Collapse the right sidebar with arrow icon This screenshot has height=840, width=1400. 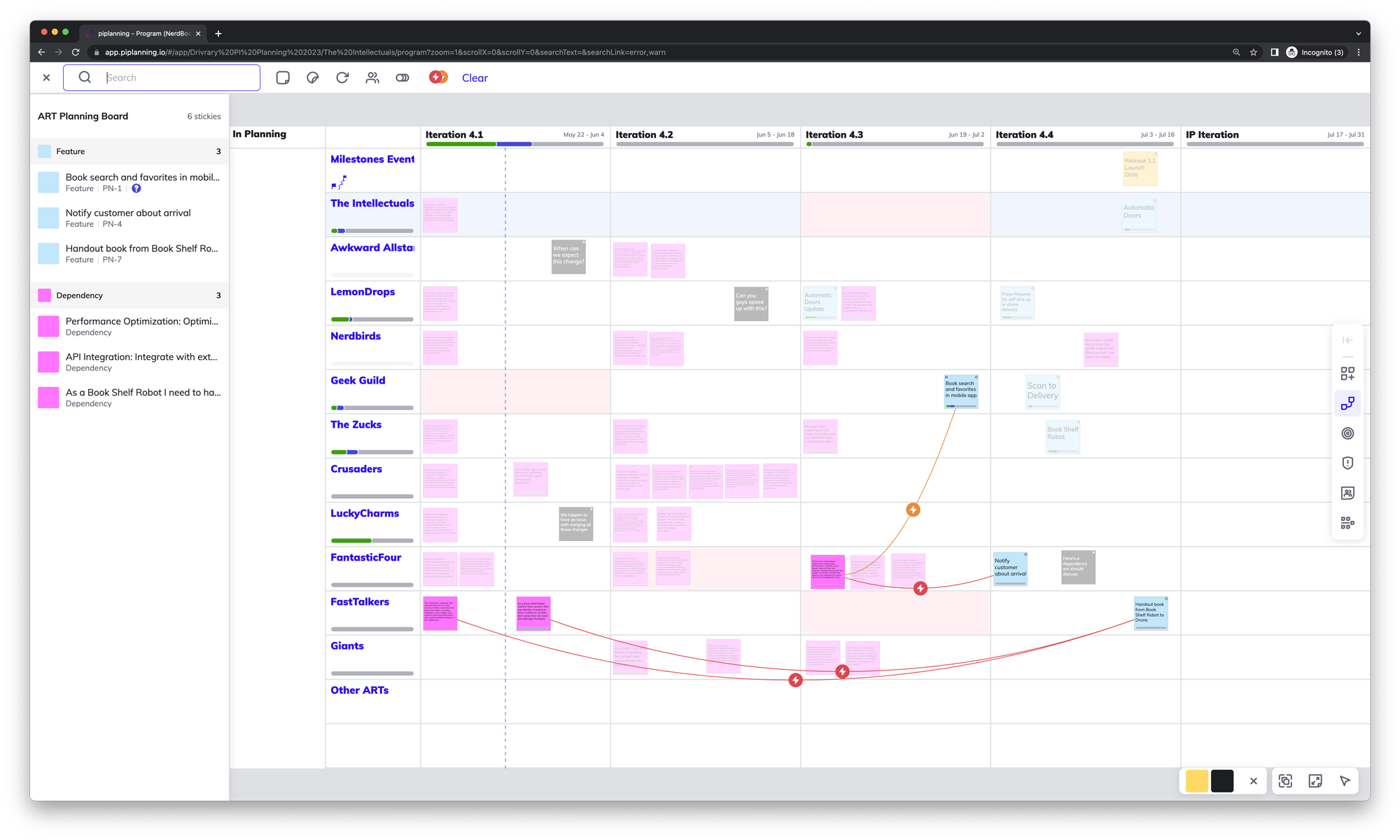[x=1347, y=340]
